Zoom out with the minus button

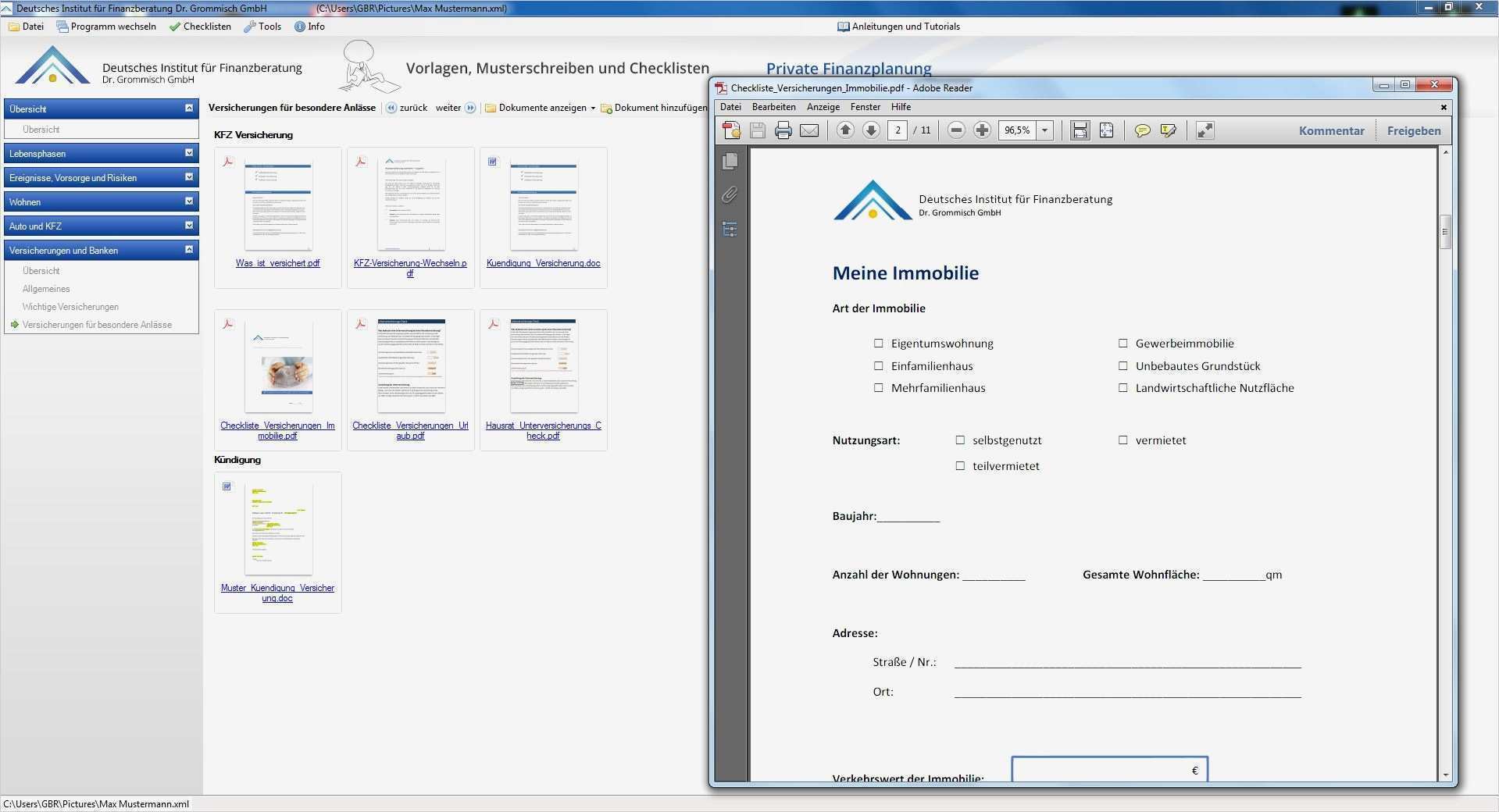956,130
